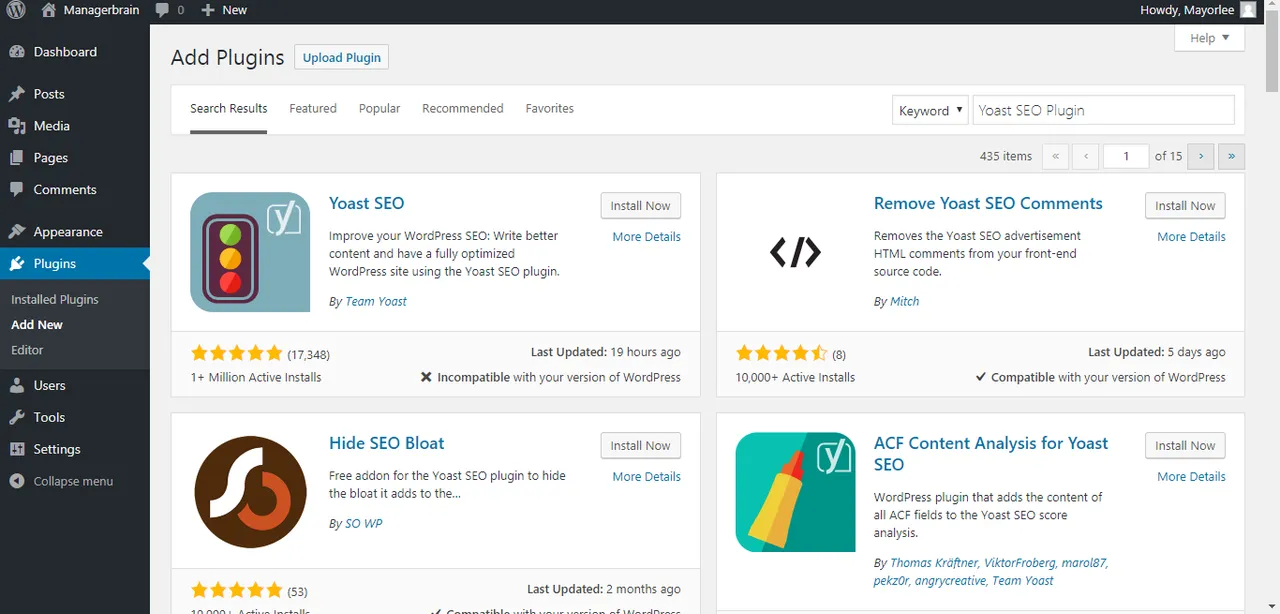The width and height of the screenshot is (1280, 614).
Task: Switch to the Popular tab
Action: [x=380, y=108]
